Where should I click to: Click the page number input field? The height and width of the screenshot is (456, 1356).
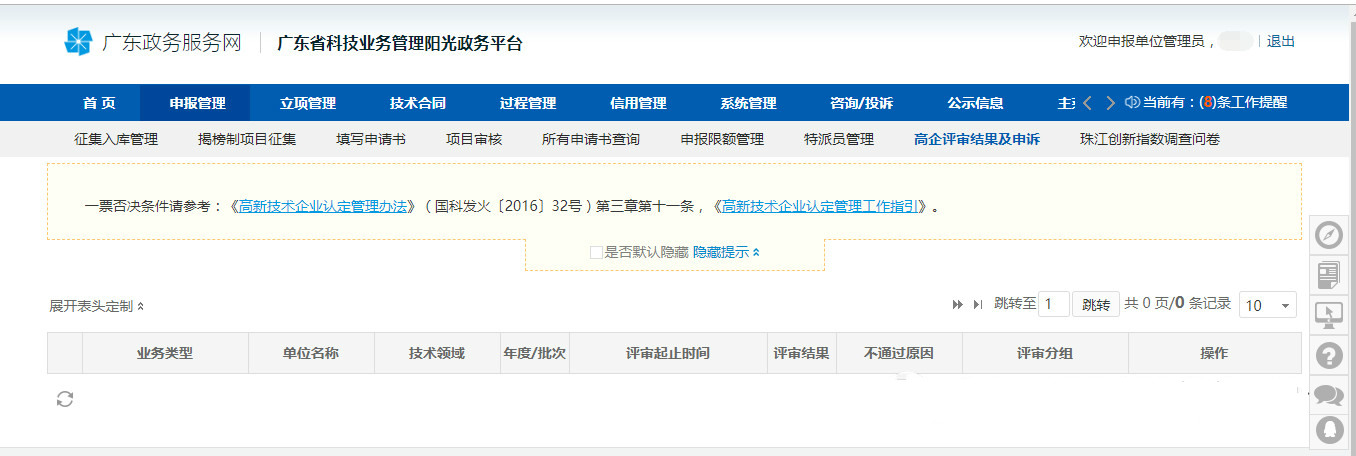click(x=1053, y=305)
